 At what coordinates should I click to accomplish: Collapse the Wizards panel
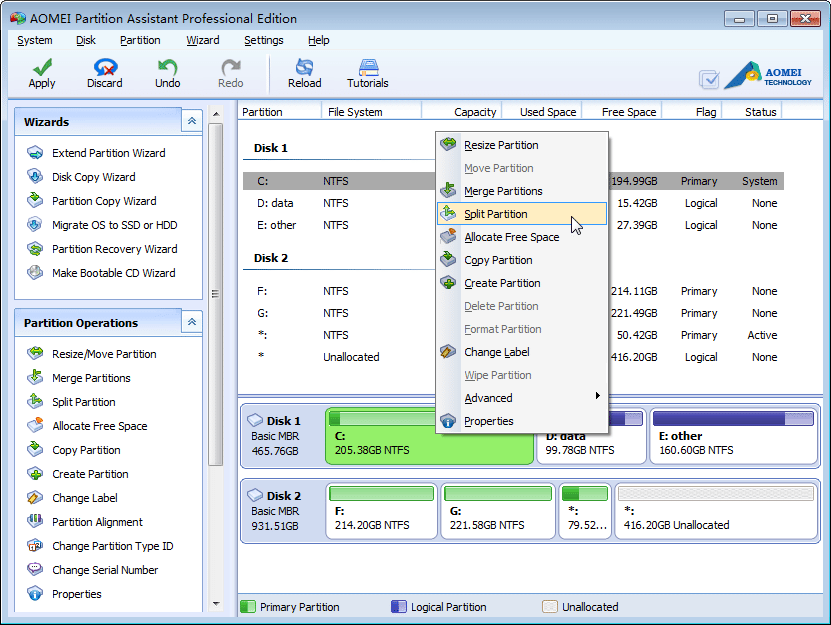click(x=192, y=121)
